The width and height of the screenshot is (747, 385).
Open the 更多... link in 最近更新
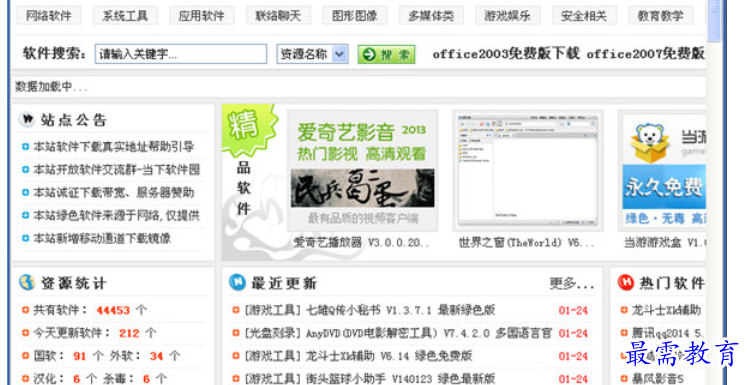(x=572, y=284)
